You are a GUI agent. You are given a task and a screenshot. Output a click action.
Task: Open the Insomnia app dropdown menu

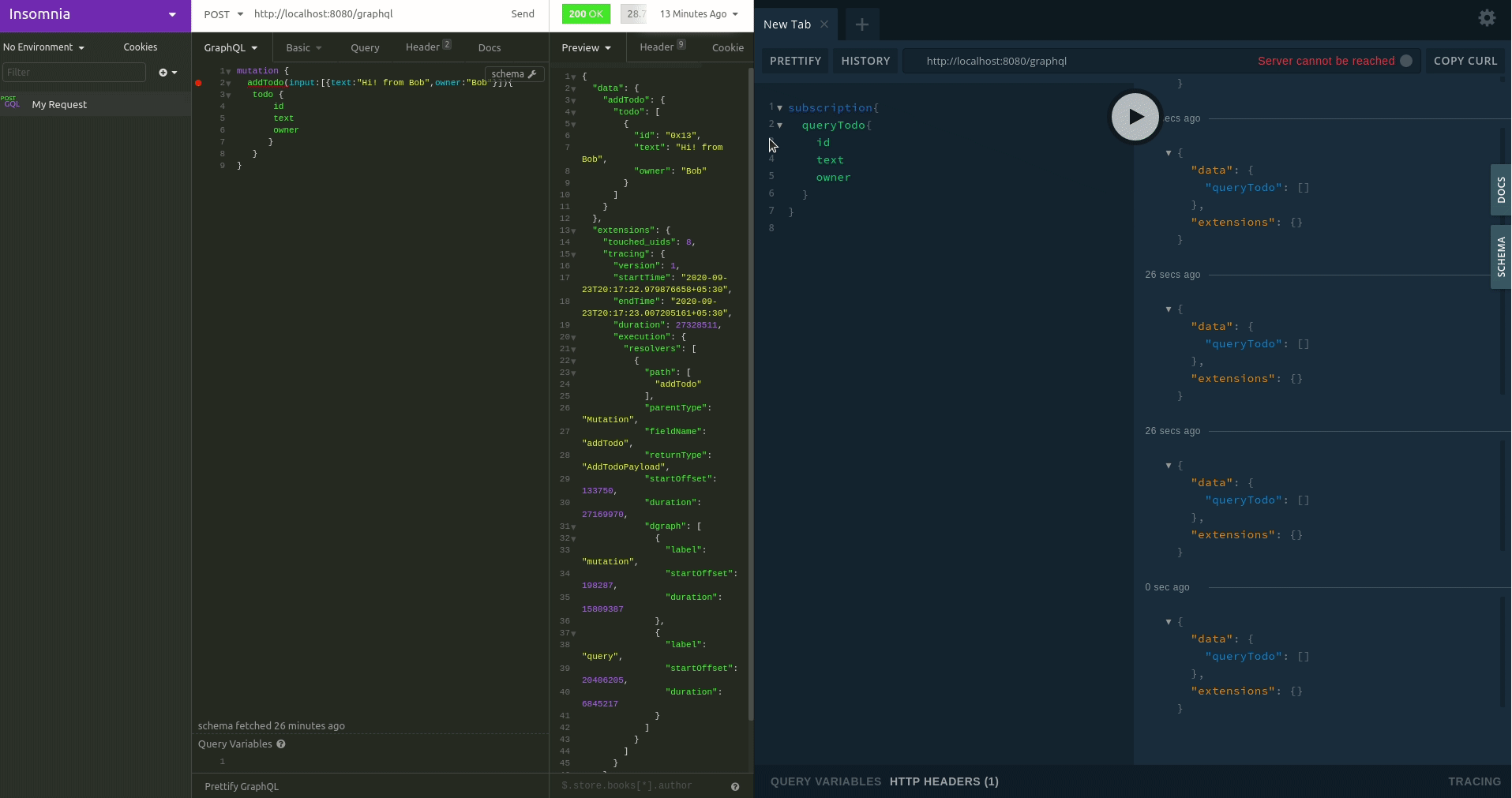(x=172, y=14)
